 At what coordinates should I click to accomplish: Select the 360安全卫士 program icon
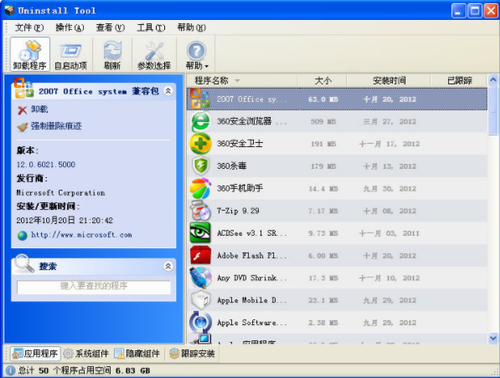pyautogui.click(x=200, y=144)
